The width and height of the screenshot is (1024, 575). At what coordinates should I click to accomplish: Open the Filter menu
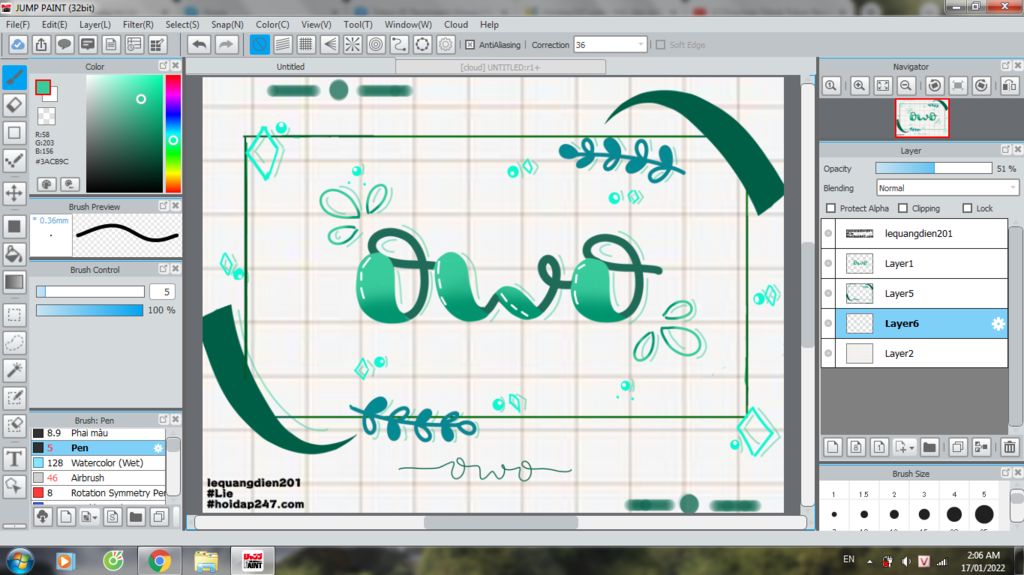[x=138, y=24]
